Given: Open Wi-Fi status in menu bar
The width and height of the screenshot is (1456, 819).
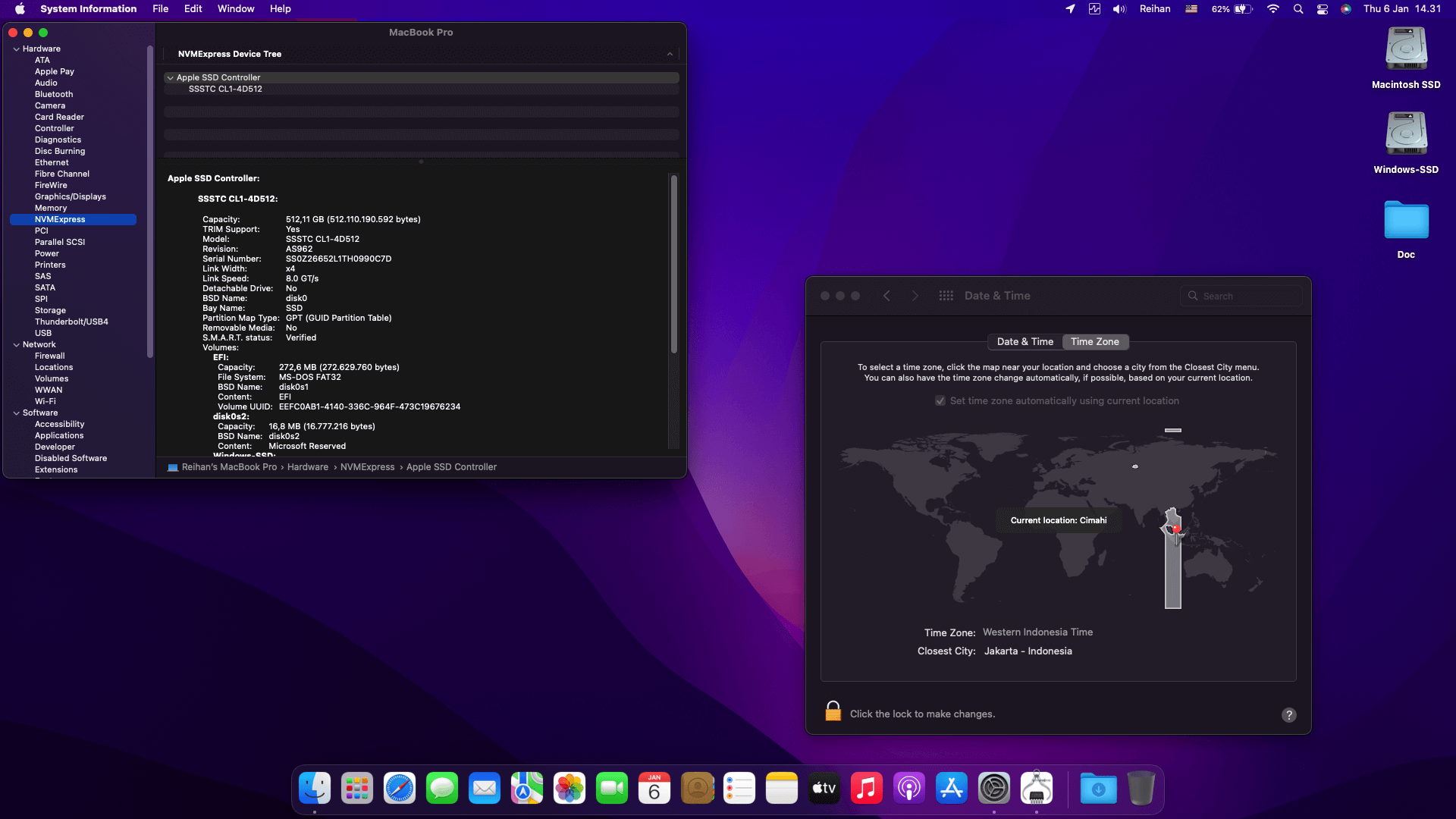Looking at the screenshot, I should point(1273,9).
